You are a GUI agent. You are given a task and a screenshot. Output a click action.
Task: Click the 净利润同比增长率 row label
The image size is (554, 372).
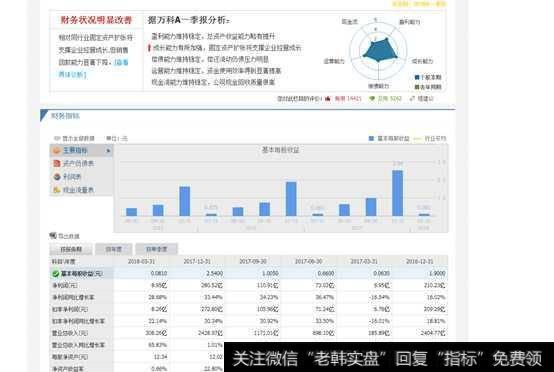[x=73, y=297]
